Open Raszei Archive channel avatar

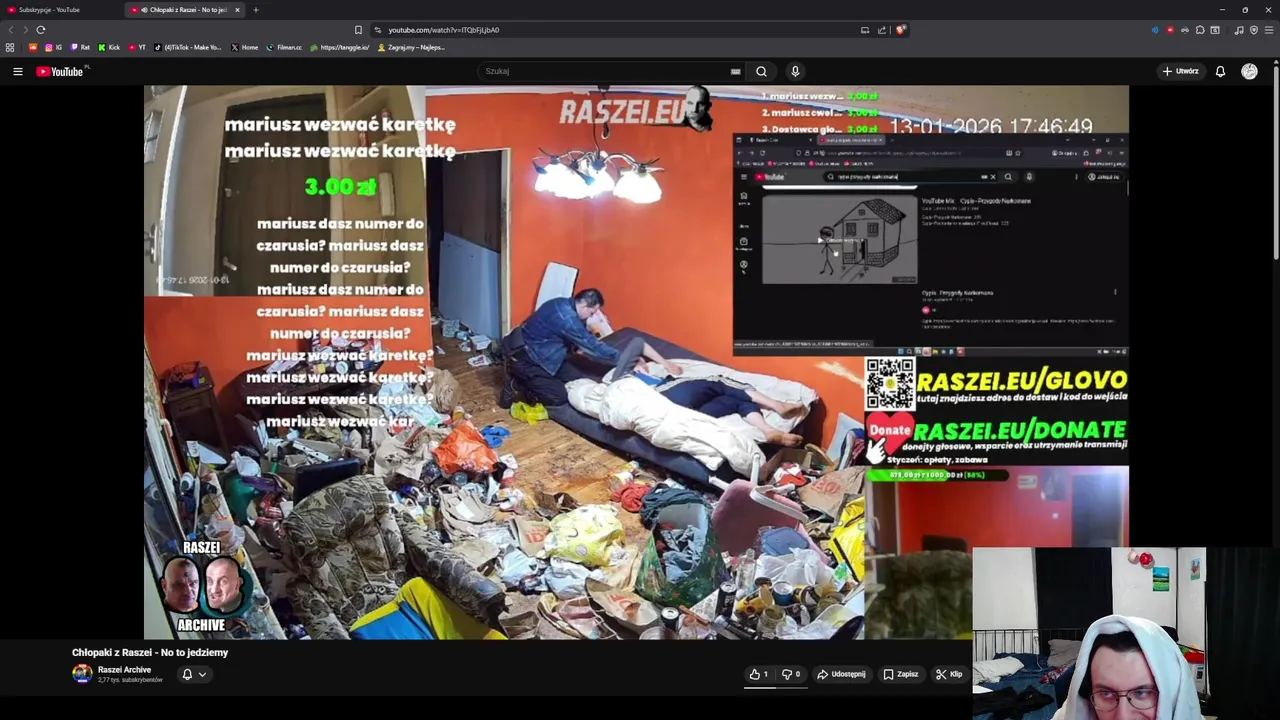(82, 674)
